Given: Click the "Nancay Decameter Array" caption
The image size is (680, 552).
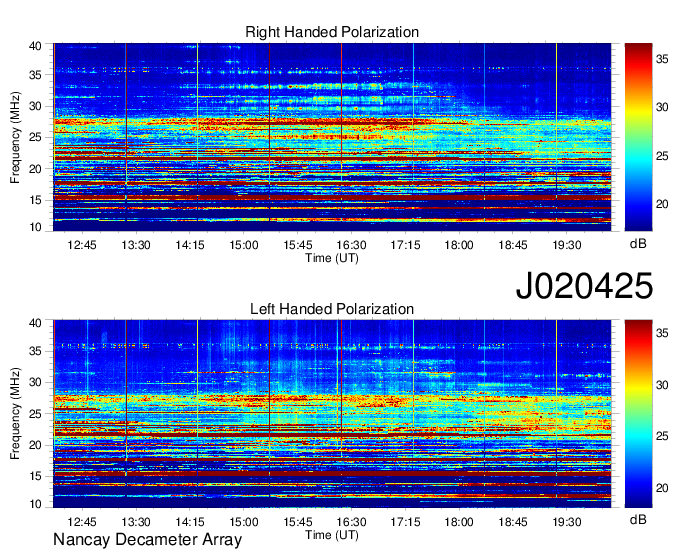Looking at the screenshot, I should [x=147, y=540].
